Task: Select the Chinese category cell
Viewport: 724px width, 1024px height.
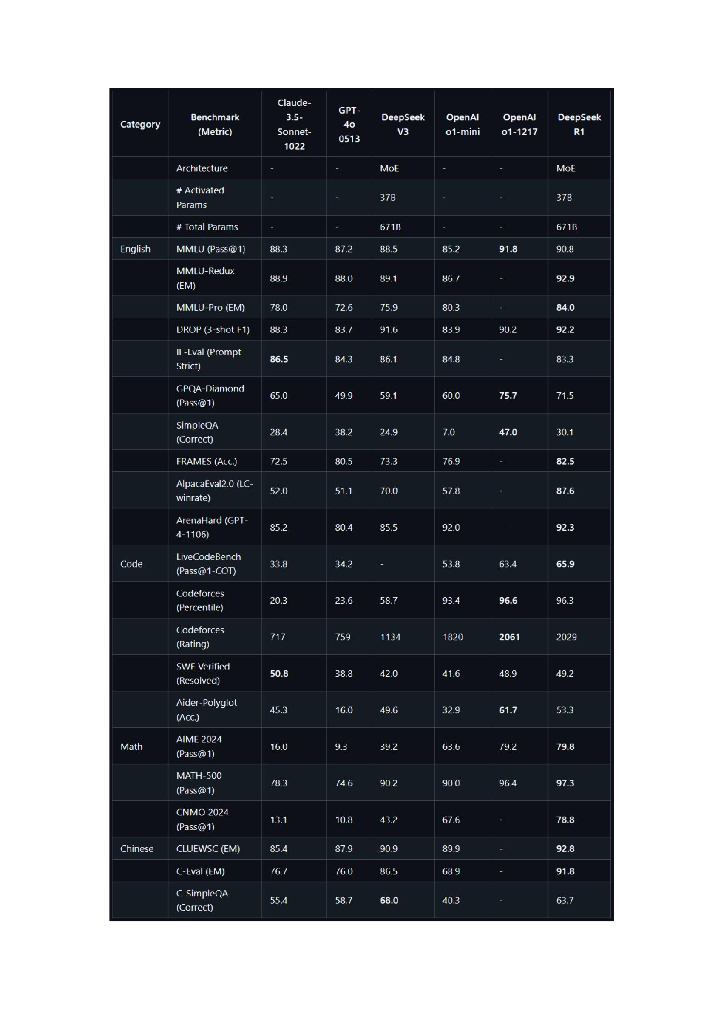Action: 137,849
